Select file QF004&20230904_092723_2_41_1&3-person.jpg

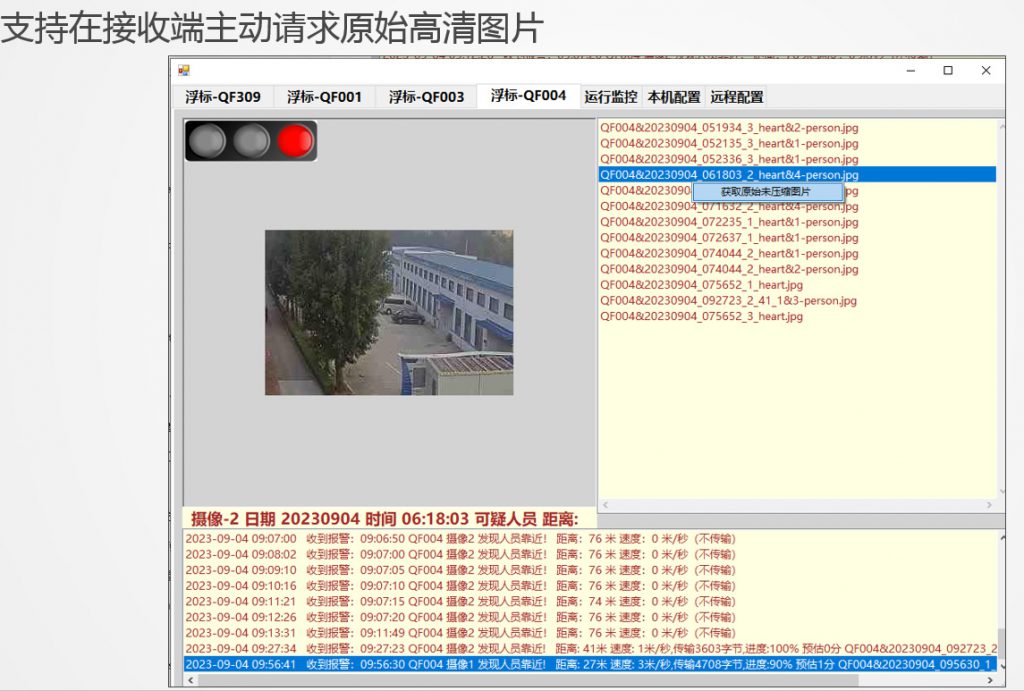[x=727, y=301]
